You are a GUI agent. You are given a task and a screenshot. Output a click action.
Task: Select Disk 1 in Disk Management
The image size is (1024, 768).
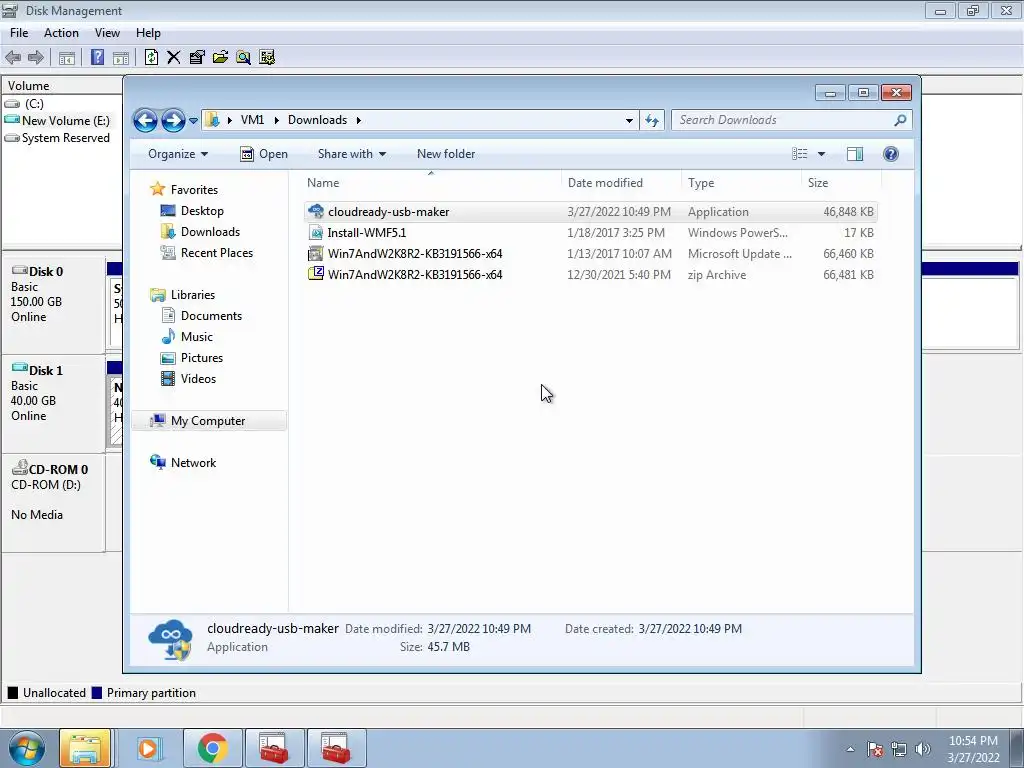pyautogui.click(x=54, y=404)
